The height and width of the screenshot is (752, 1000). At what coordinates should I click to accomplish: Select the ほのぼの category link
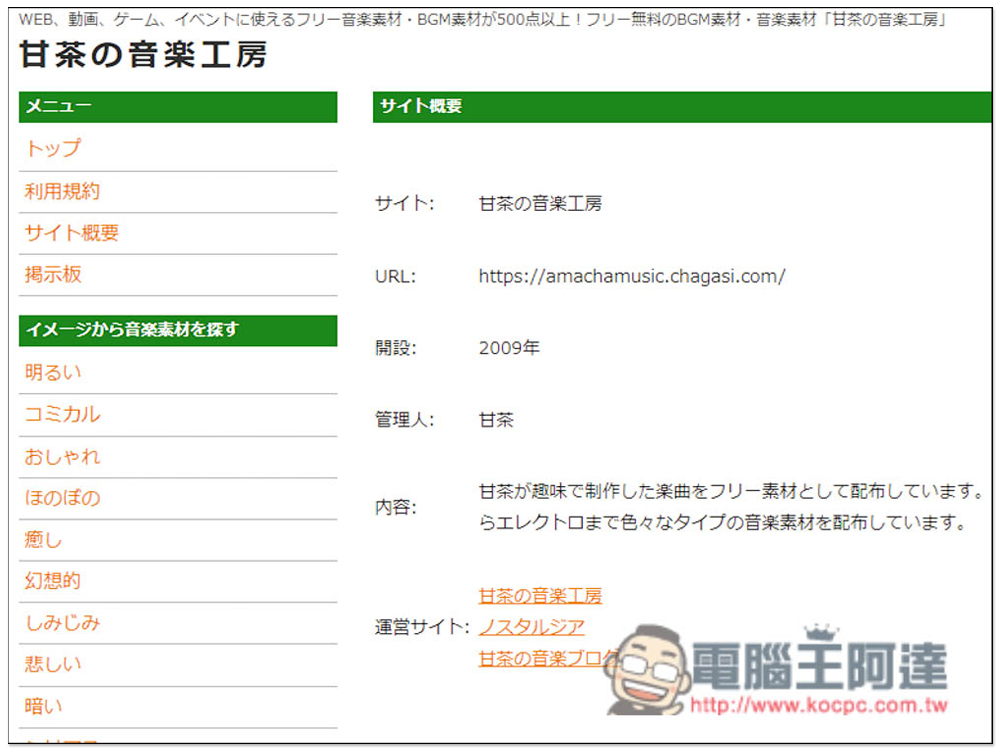coord(62,498)
